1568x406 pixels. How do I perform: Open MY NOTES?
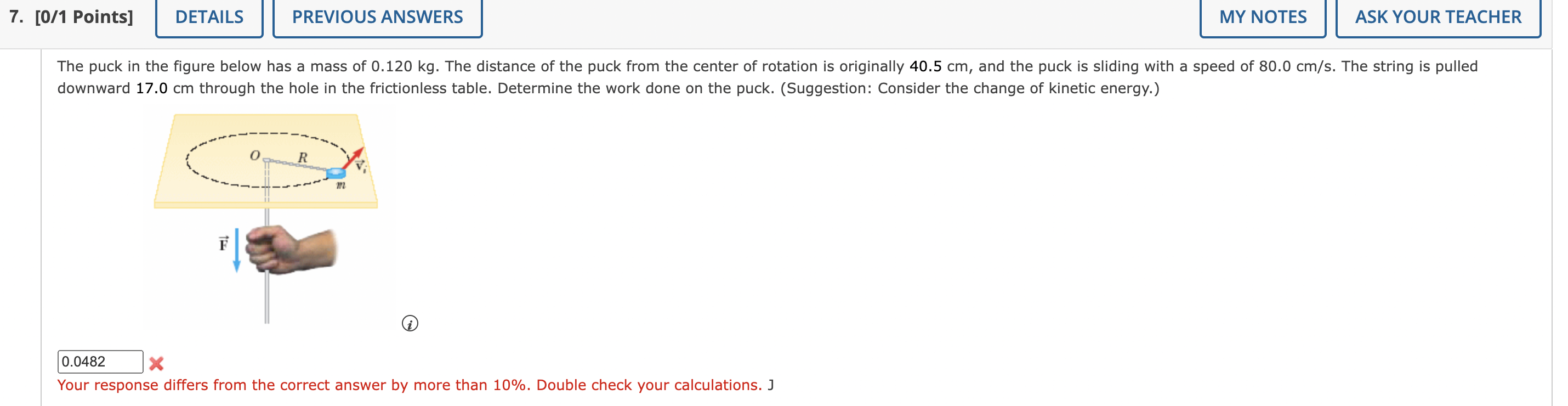click(1263, 17)
